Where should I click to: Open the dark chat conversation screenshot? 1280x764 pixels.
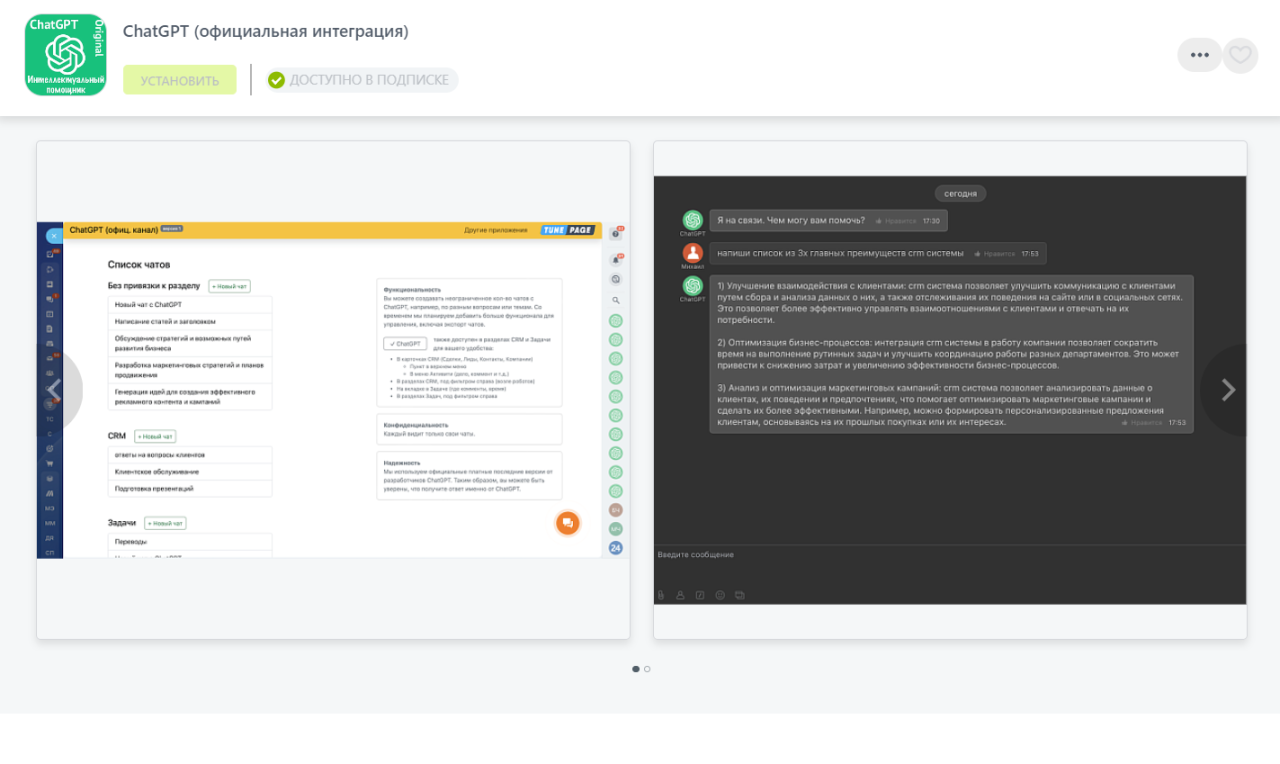coord(950,390)
